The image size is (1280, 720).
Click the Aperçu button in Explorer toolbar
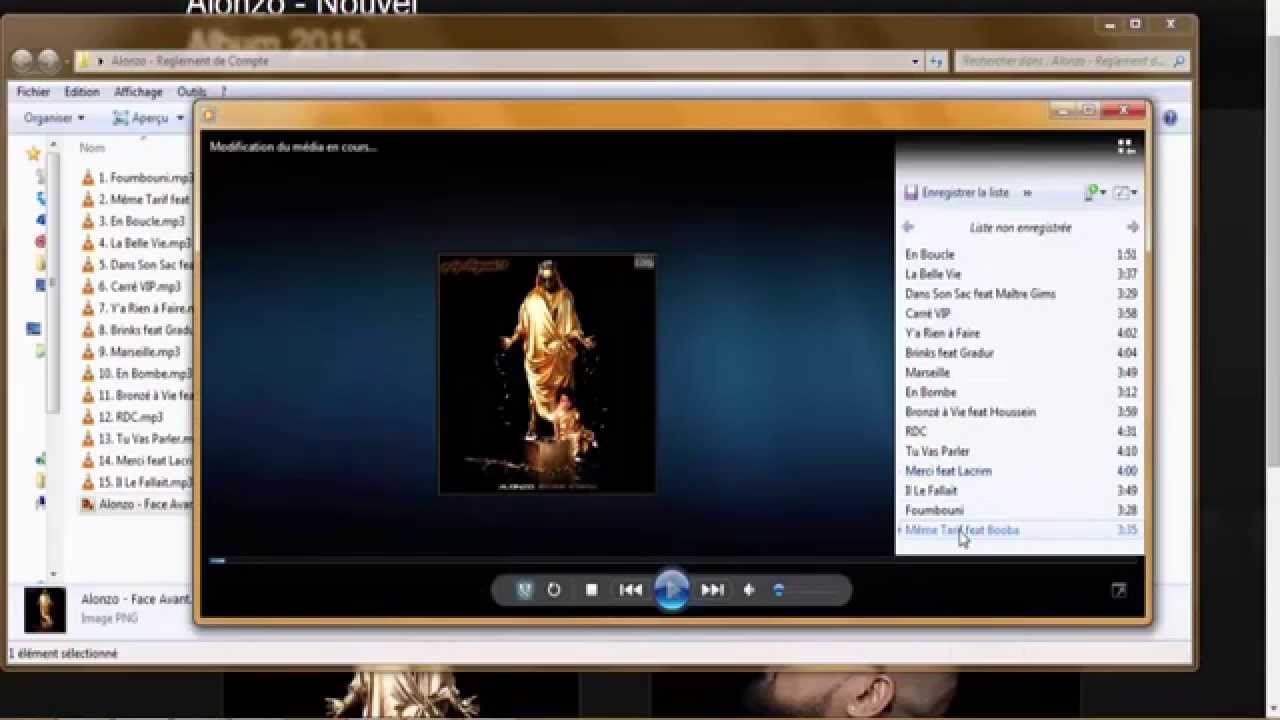click(x=141, y=118)
